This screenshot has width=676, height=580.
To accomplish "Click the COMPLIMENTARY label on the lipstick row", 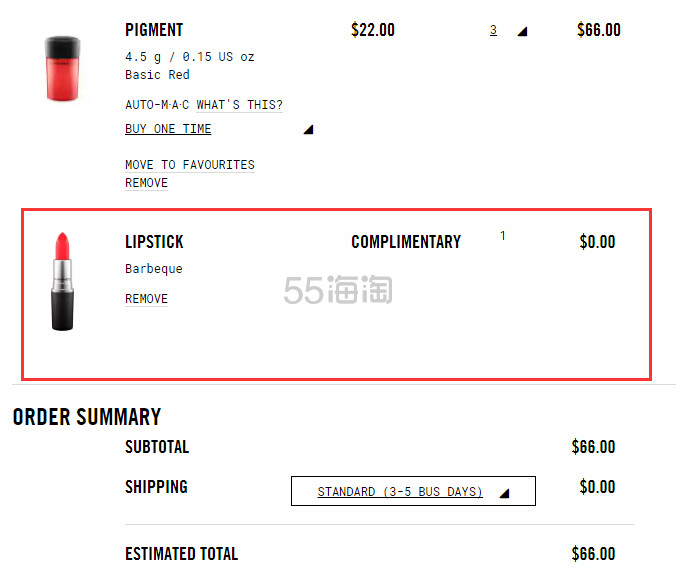I will click(x=406, y=242).
